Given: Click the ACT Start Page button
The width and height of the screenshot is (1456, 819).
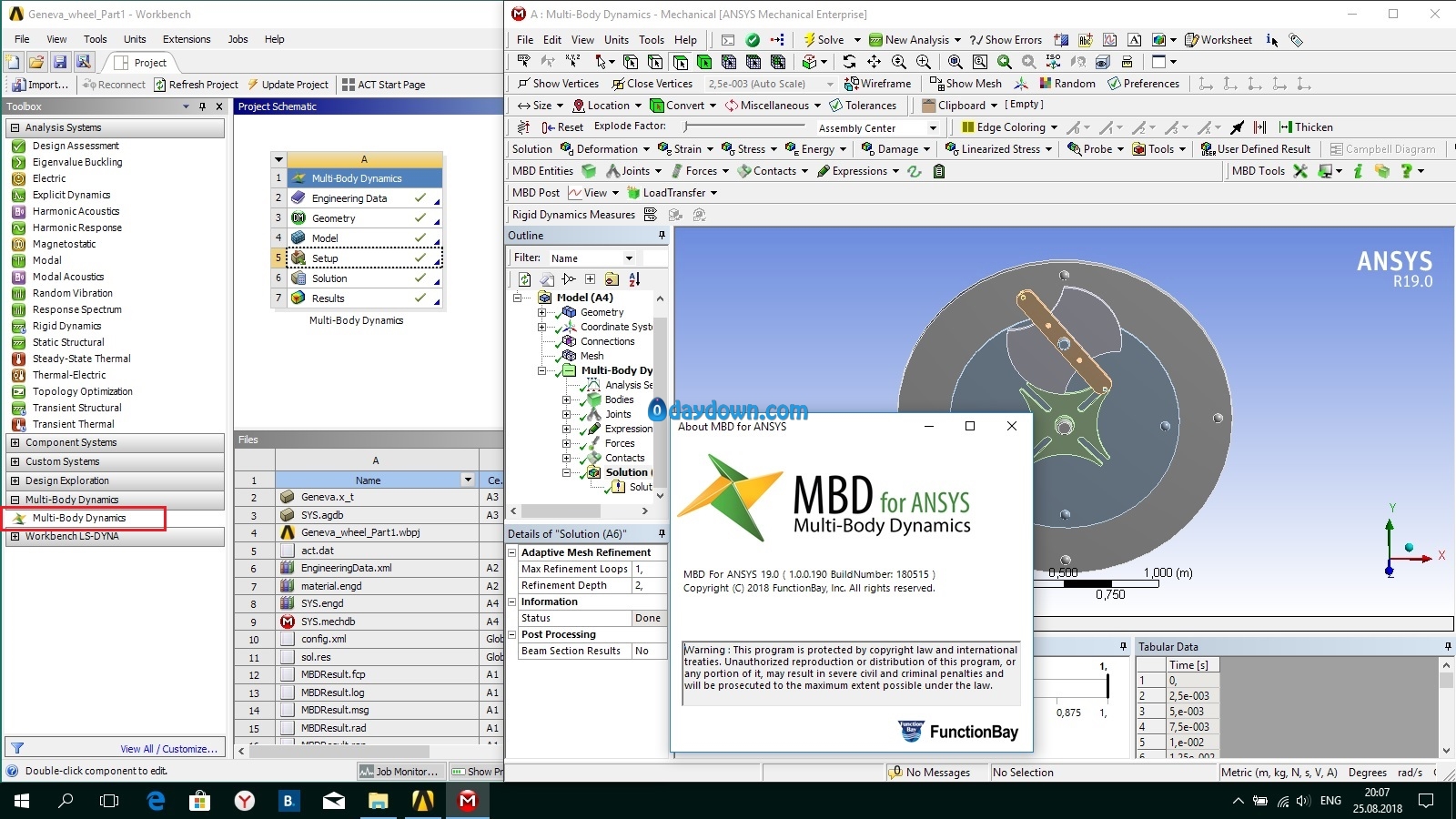Looking at the screenshot, I should [x=383, y=85].
